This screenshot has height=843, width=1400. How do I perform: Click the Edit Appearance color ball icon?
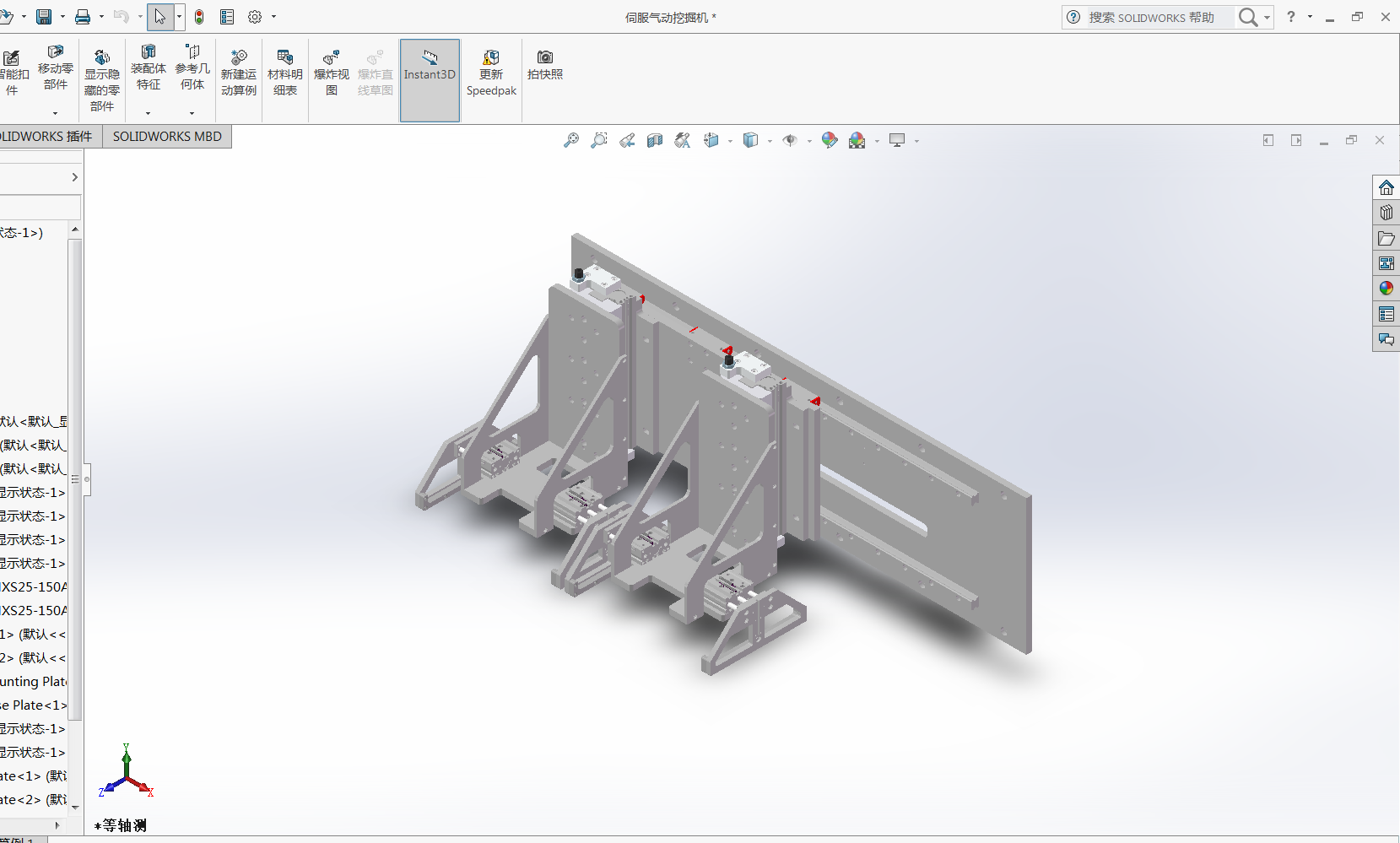point(830,141)
